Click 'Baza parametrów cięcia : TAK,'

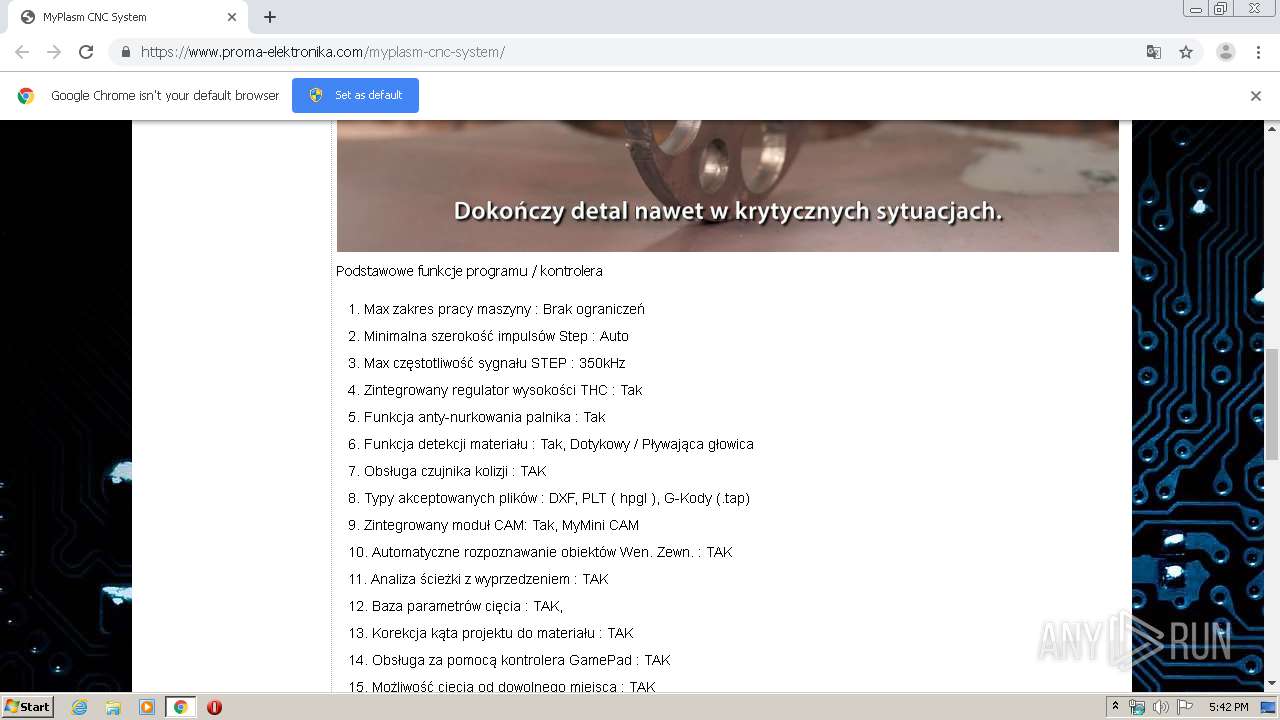[x=467, y=606]
